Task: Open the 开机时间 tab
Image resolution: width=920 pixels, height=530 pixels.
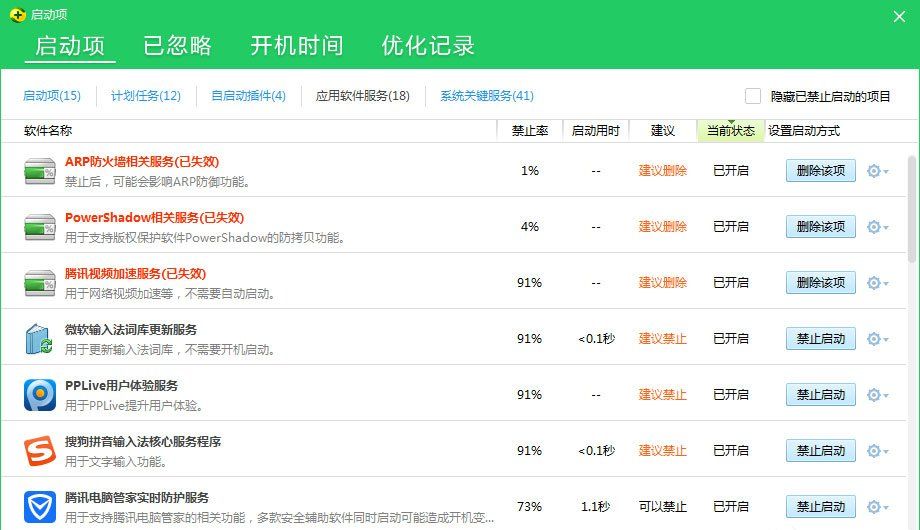Action: pyautogui.click(x=297, y=46)
